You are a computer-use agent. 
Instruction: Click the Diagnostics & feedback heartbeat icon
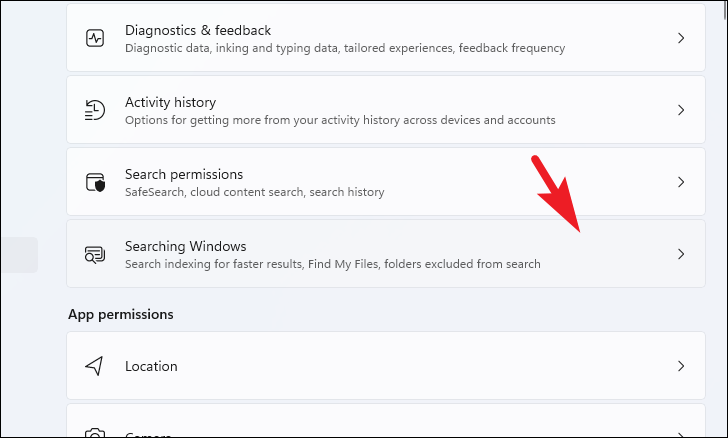pyautogui.click(x=95, y=38)
